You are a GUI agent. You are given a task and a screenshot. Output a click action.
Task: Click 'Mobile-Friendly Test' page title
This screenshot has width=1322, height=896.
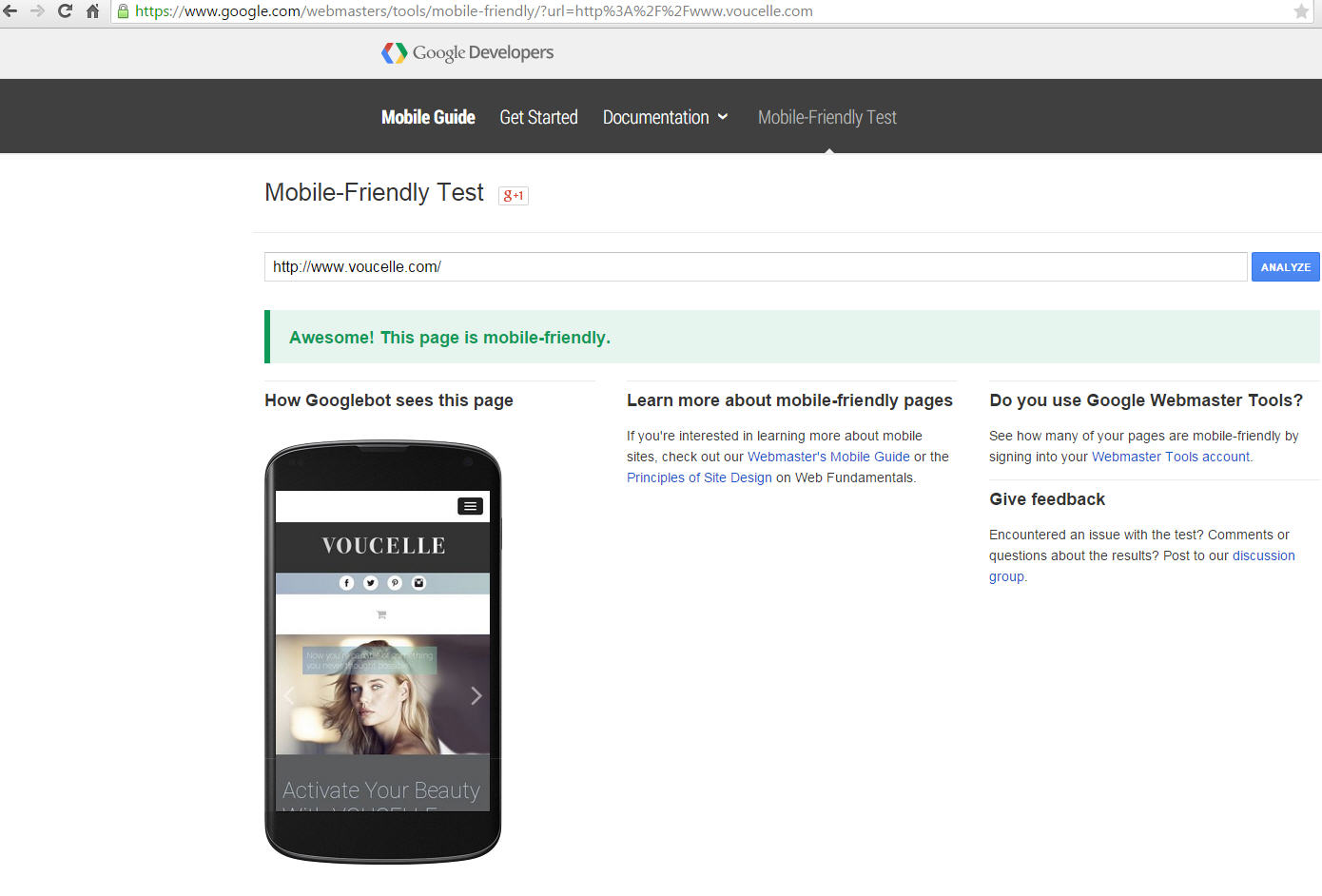[374, 192]
